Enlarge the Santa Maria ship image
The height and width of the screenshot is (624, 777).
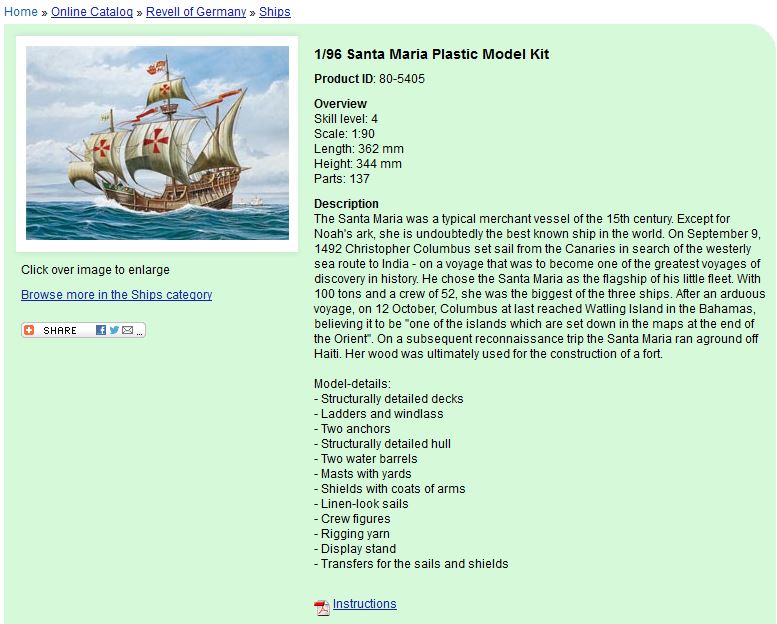[157, 143]
